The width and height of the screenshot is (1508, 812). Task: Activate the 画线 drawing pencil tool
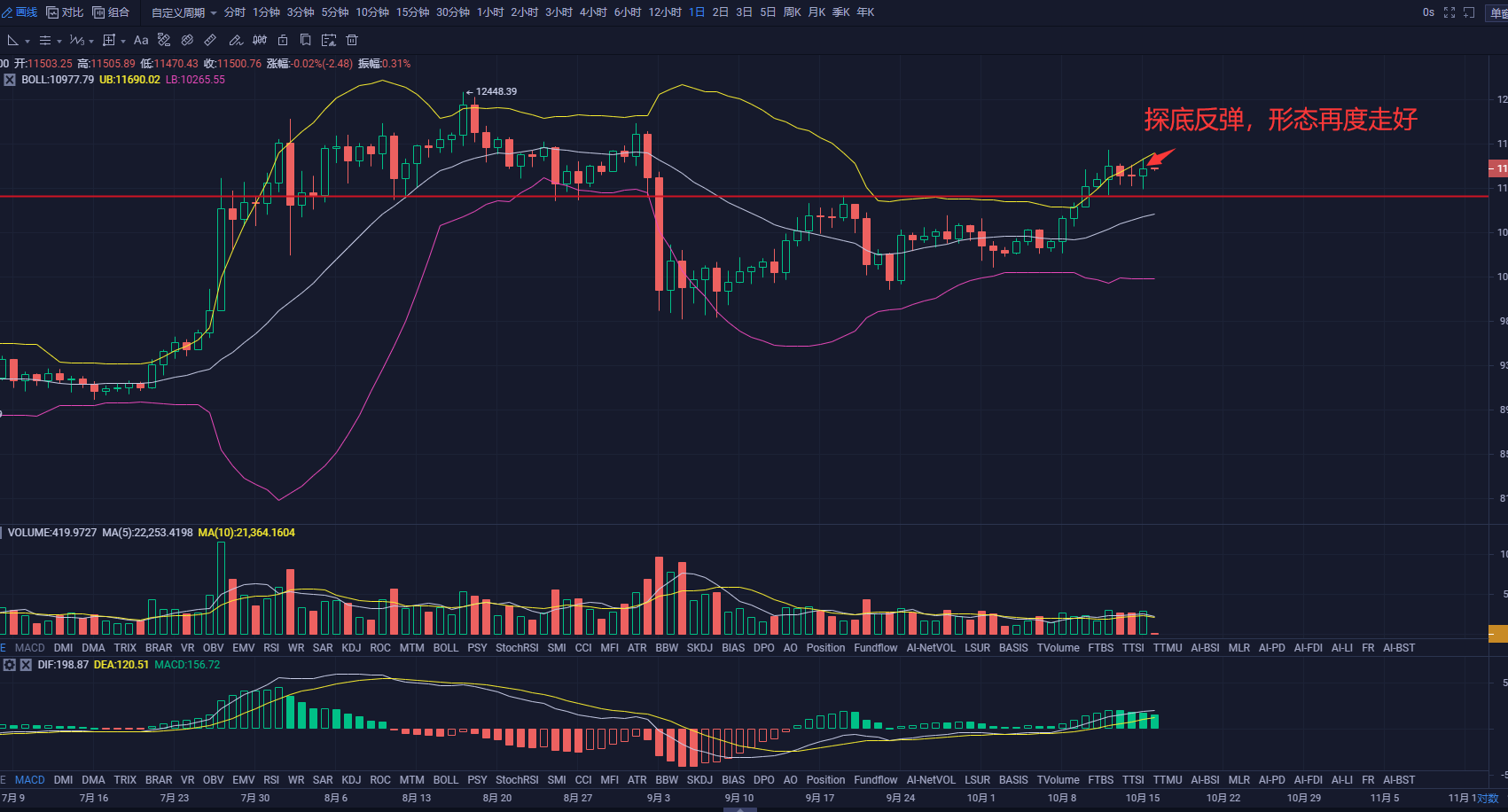pyautogui.click(x=19, y=12)
